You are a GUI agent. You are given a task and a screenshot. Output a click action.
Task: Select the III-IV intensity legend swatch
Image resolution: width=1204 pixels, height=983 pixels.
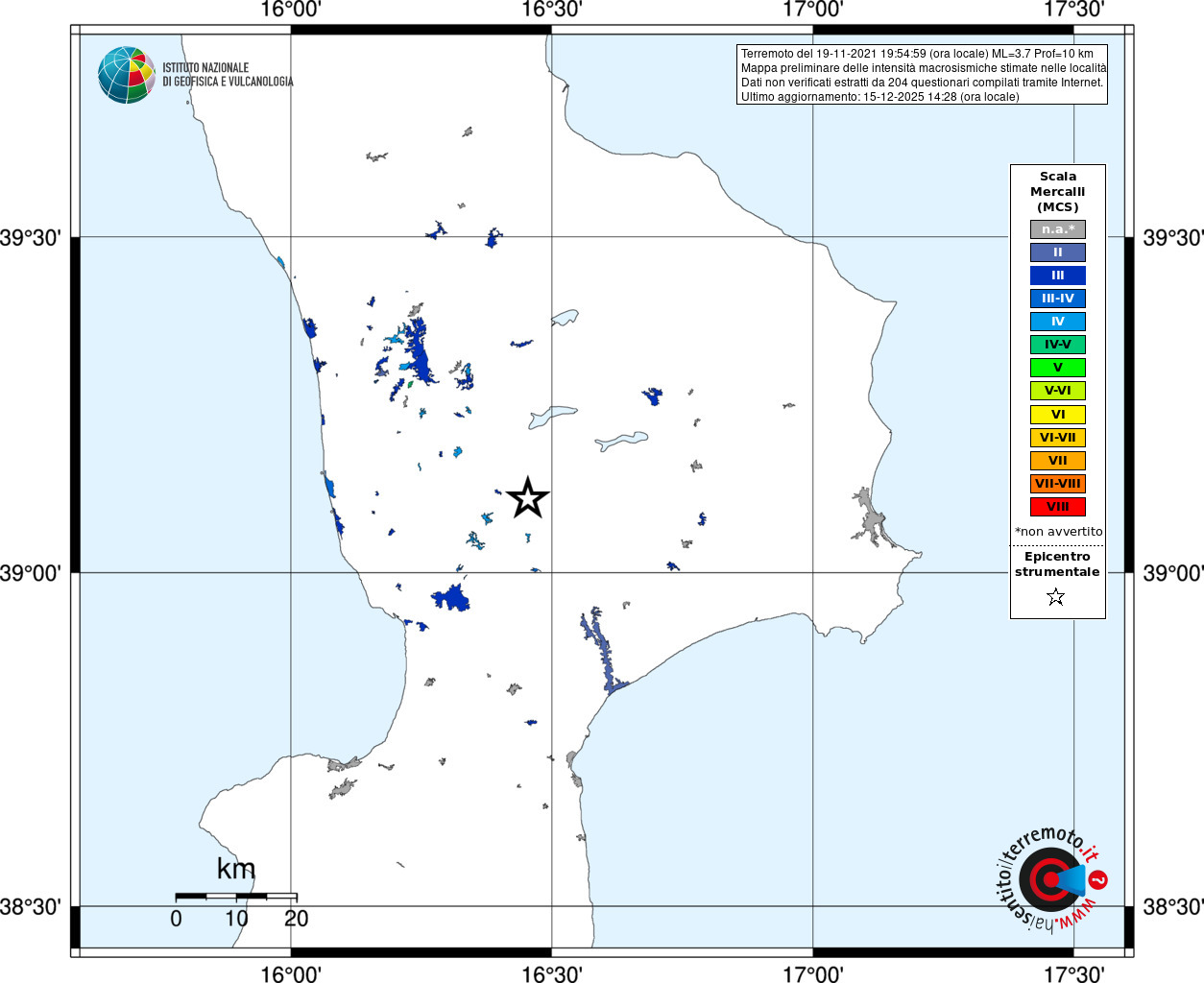point(1057,299)
